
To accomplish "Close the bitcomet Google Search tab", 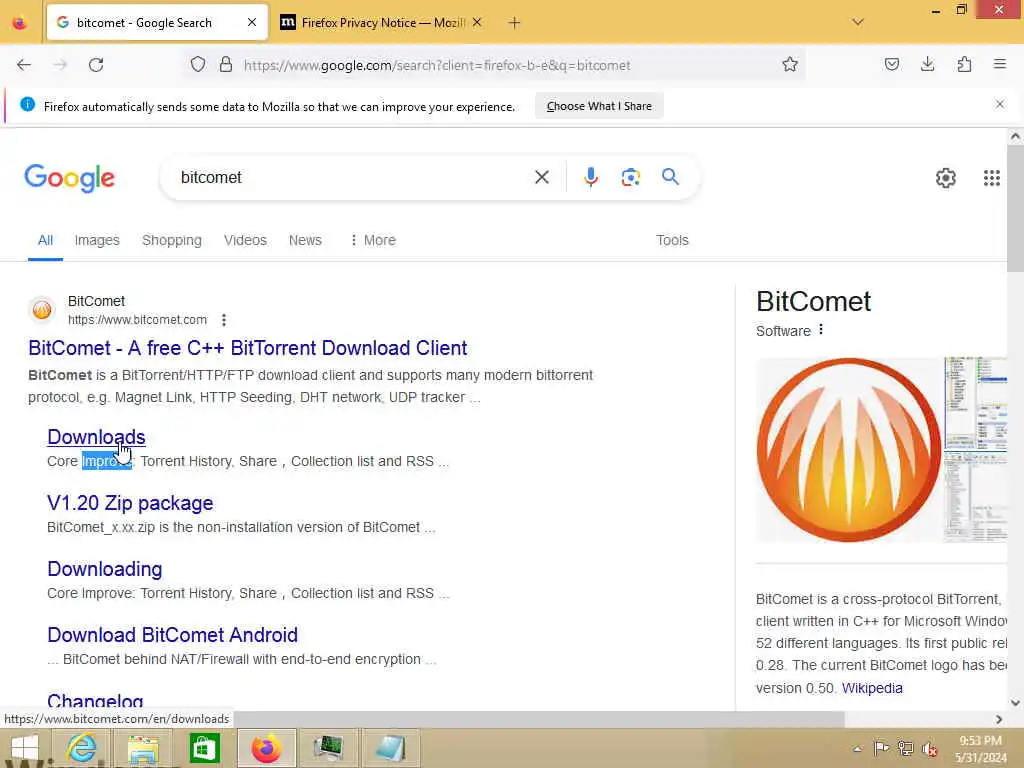I will 252,23.
